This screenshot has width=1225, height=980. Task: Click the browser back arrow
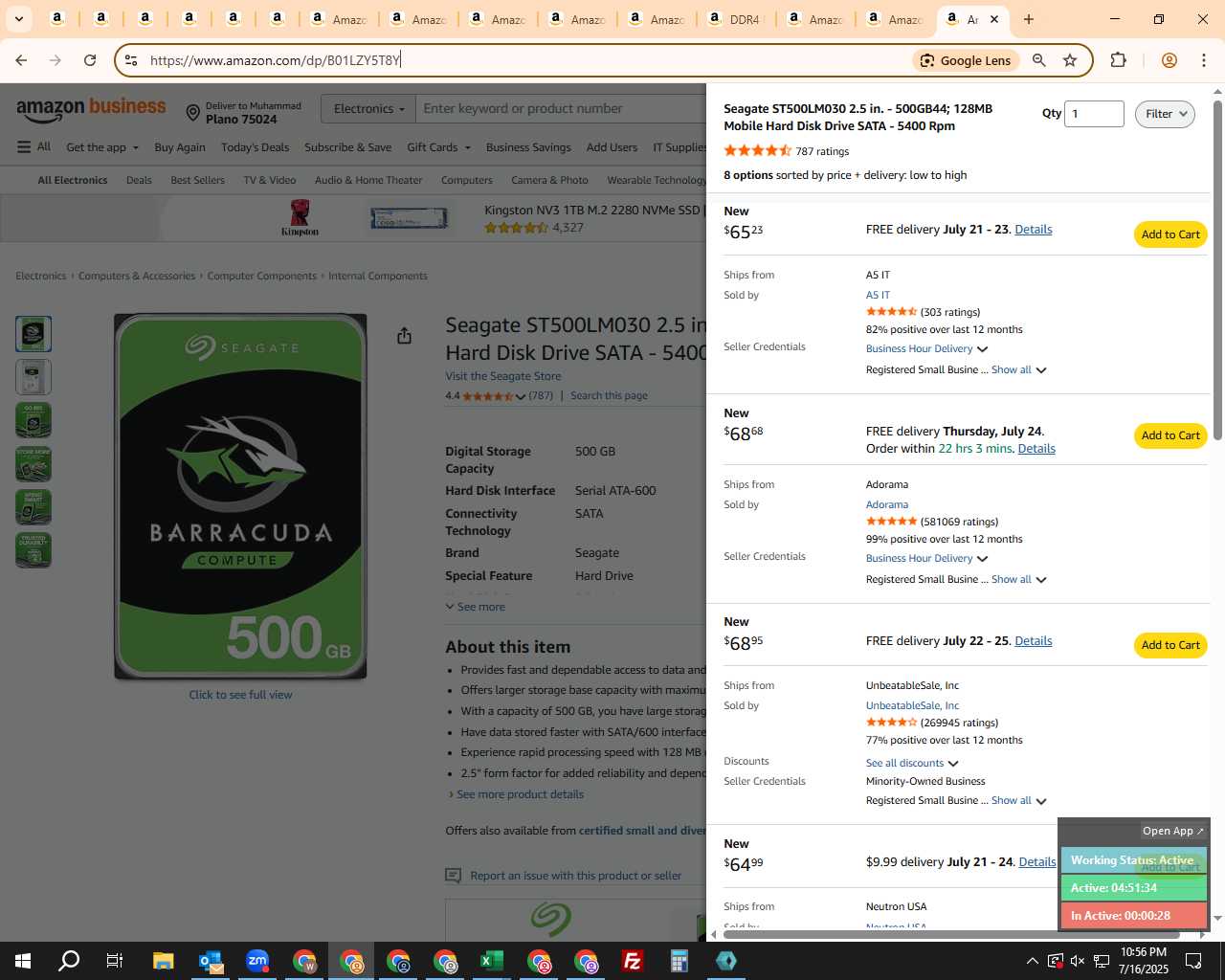tap(21, 60)
